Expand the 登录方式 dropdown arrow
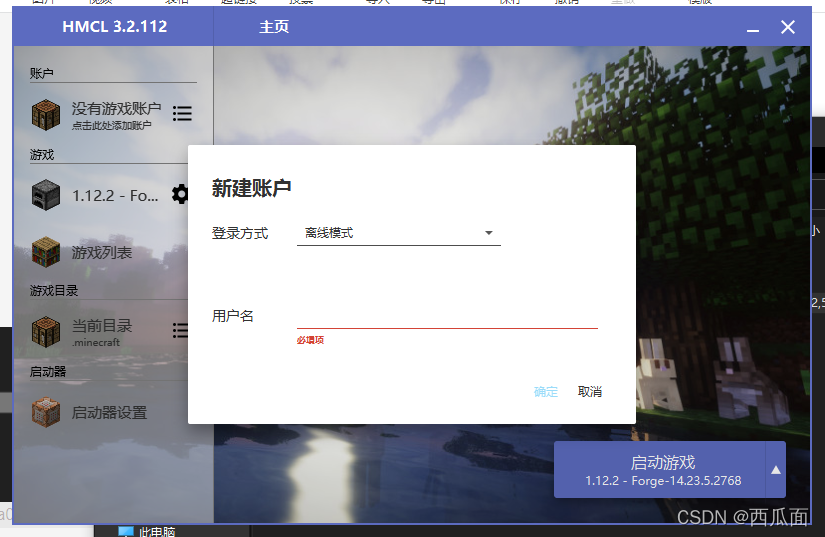Image resolution: width=825 pixels, height=537 pixels. 489,232
